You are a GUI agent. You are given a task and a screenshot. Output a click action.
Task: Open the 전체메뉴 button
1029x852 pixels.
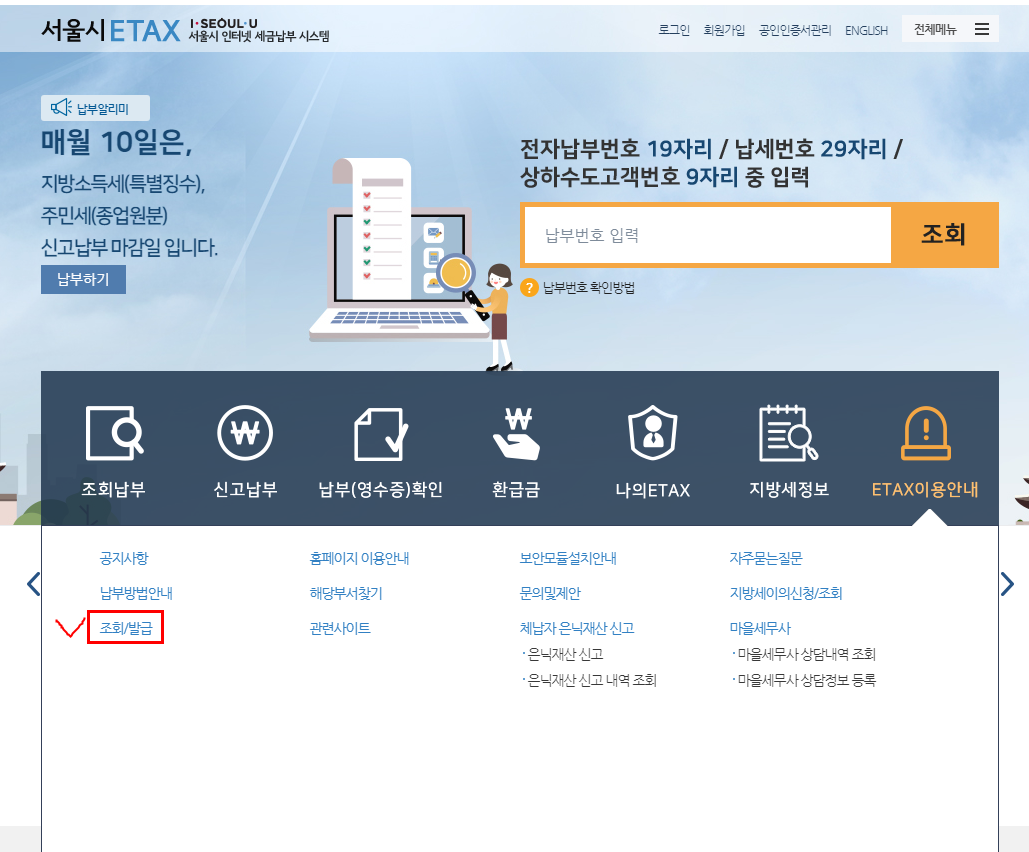point(950,29)
